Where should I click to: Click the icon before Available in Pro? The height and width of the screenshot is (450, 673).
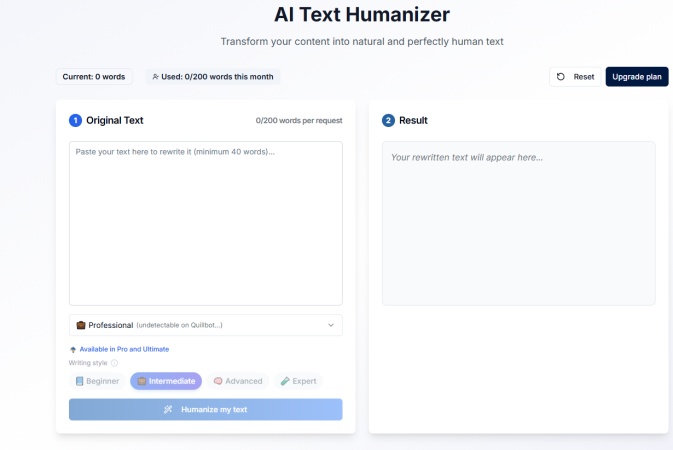73,350
